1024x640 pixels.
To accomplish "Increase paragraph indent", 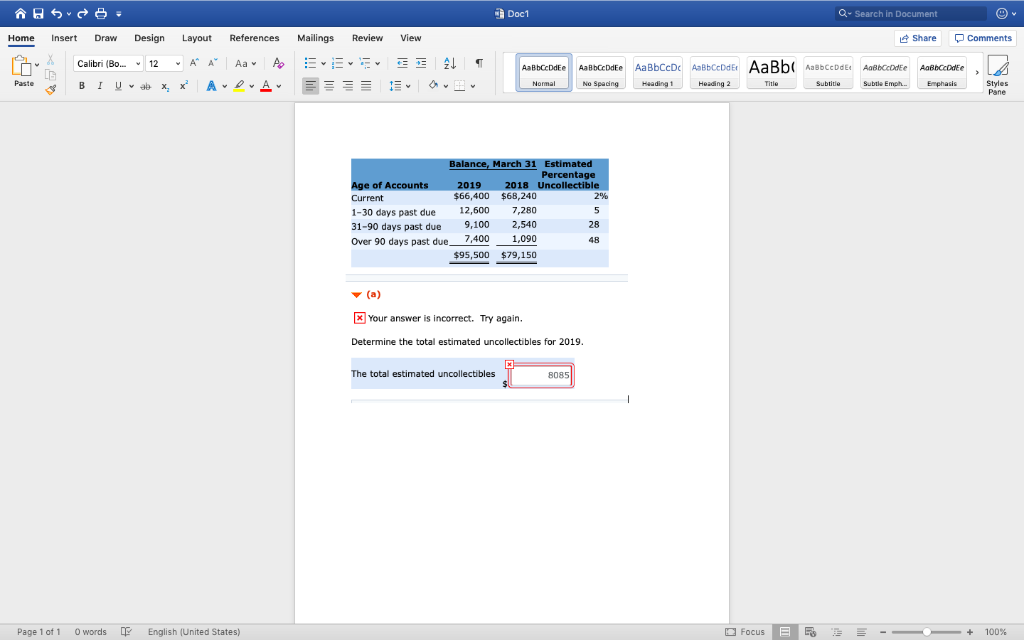I will (419, 62).
